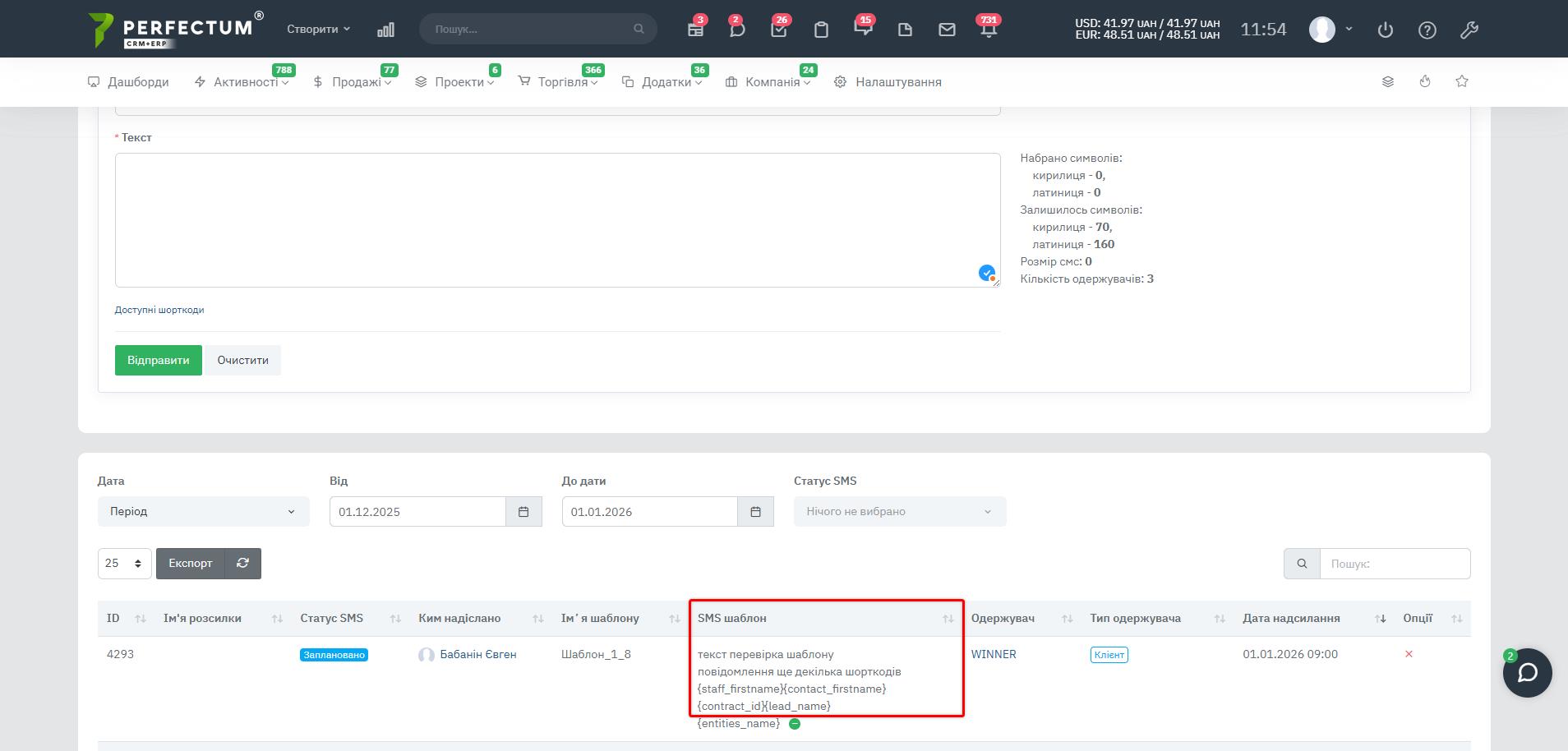Click the refresh table icon button

pos(242,564)
